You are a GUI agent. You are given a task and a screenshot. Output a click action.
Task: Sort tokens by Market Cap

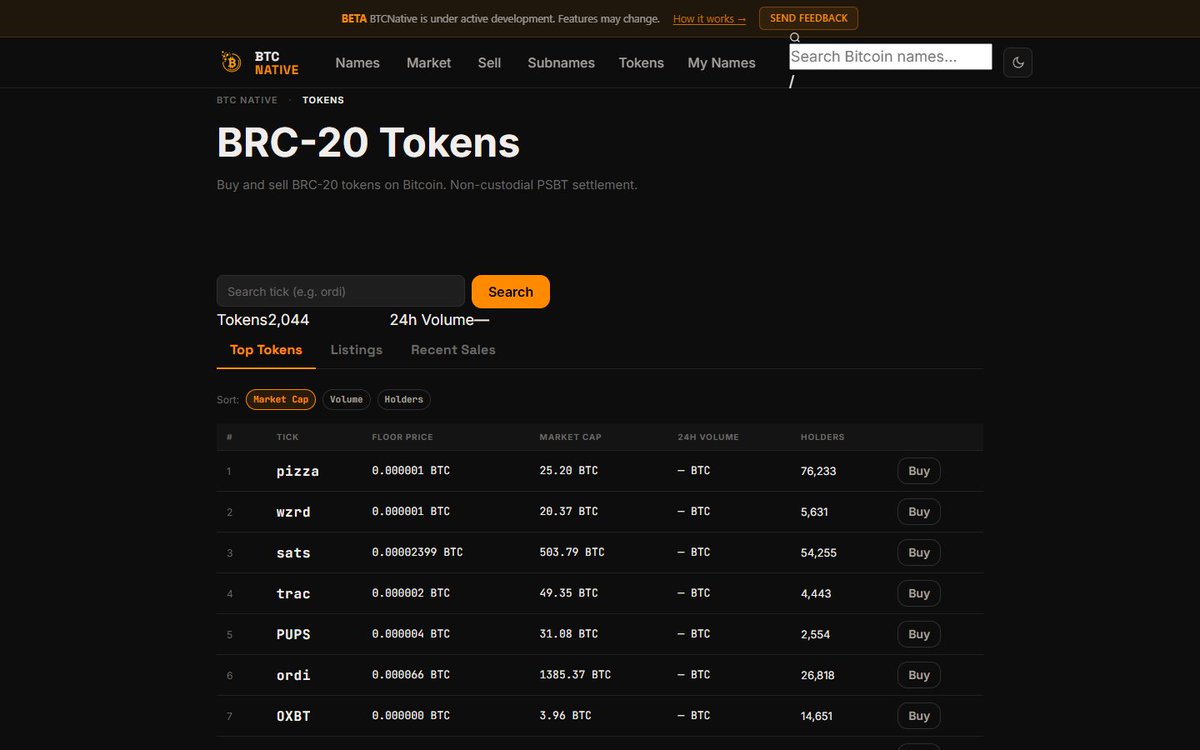pos(281,399)
